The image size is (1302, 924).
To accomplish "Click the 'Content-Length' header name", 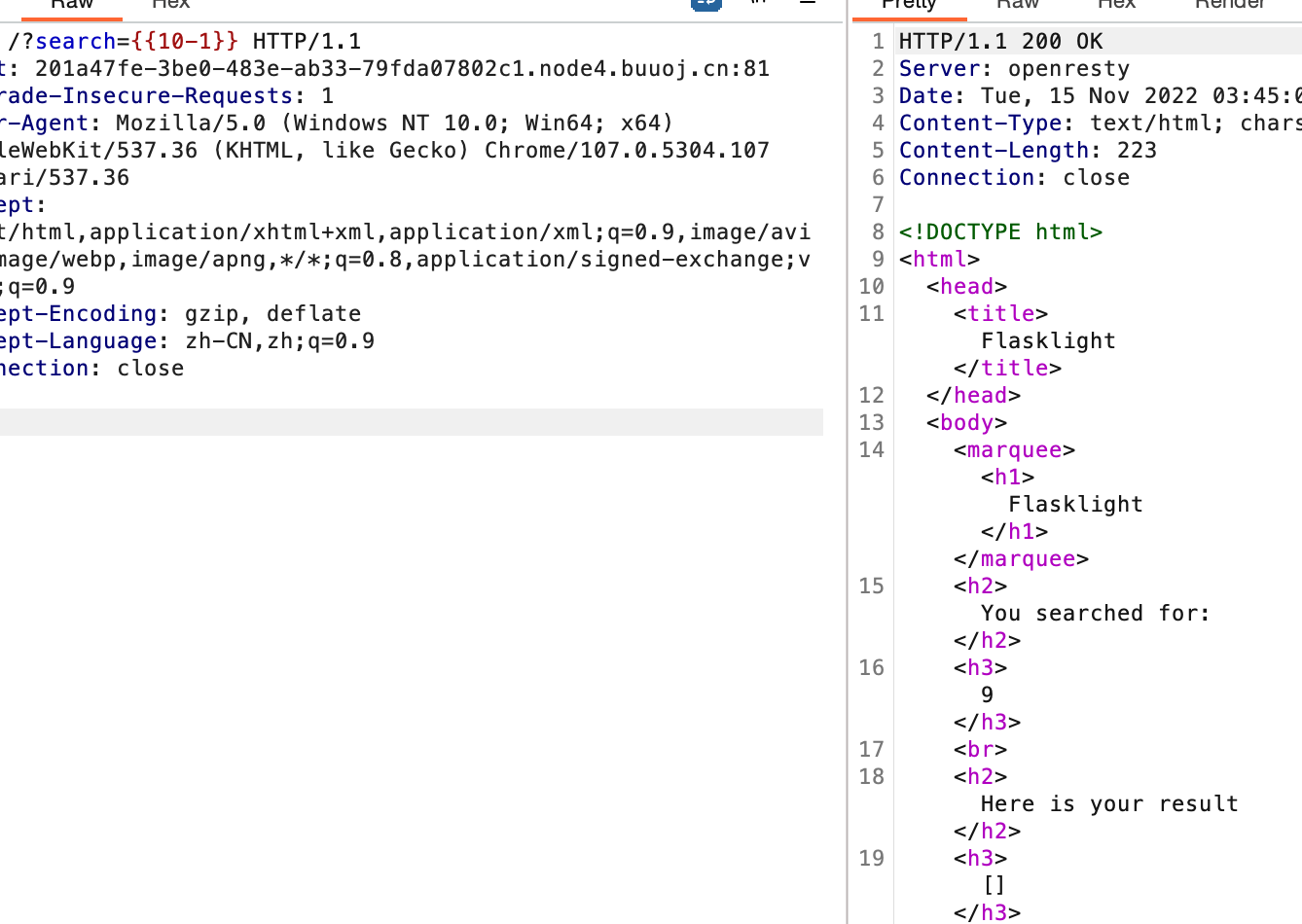I will pos(994,150).
